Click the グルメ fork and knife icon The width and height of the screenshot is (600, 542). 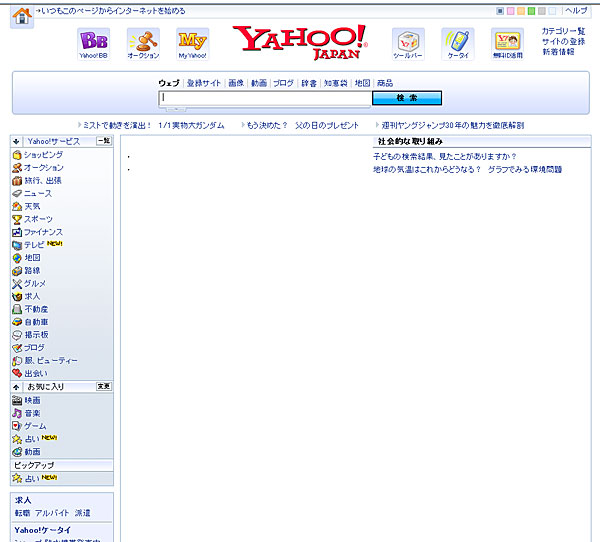(17, 284)
